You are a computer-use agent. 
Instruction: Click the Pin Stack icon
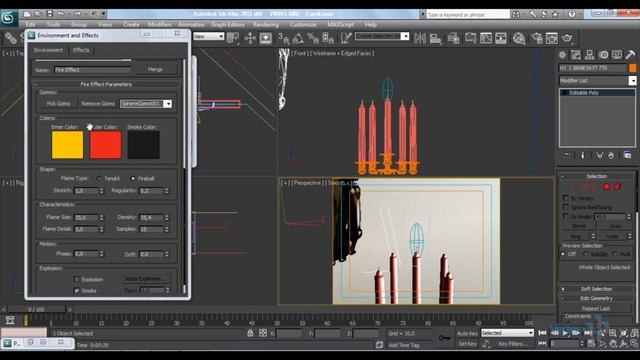point(567,155)
